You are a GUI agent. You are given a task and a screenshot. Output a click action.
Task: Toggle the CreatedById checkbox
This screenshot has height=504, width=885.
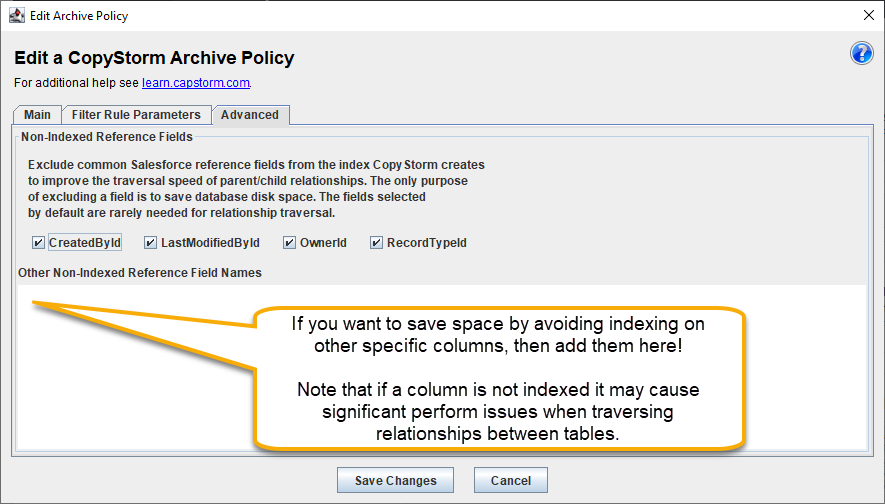38,243
